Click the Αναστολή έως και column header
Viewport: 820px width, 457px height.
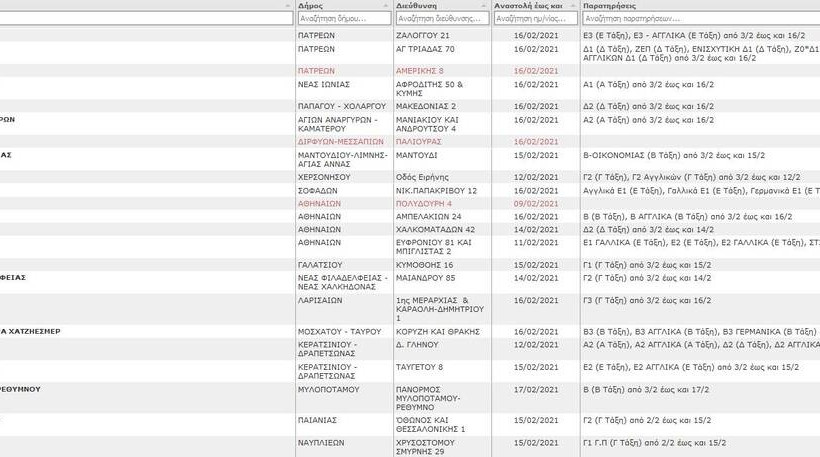pyautogui.click(x=529, y=5)
